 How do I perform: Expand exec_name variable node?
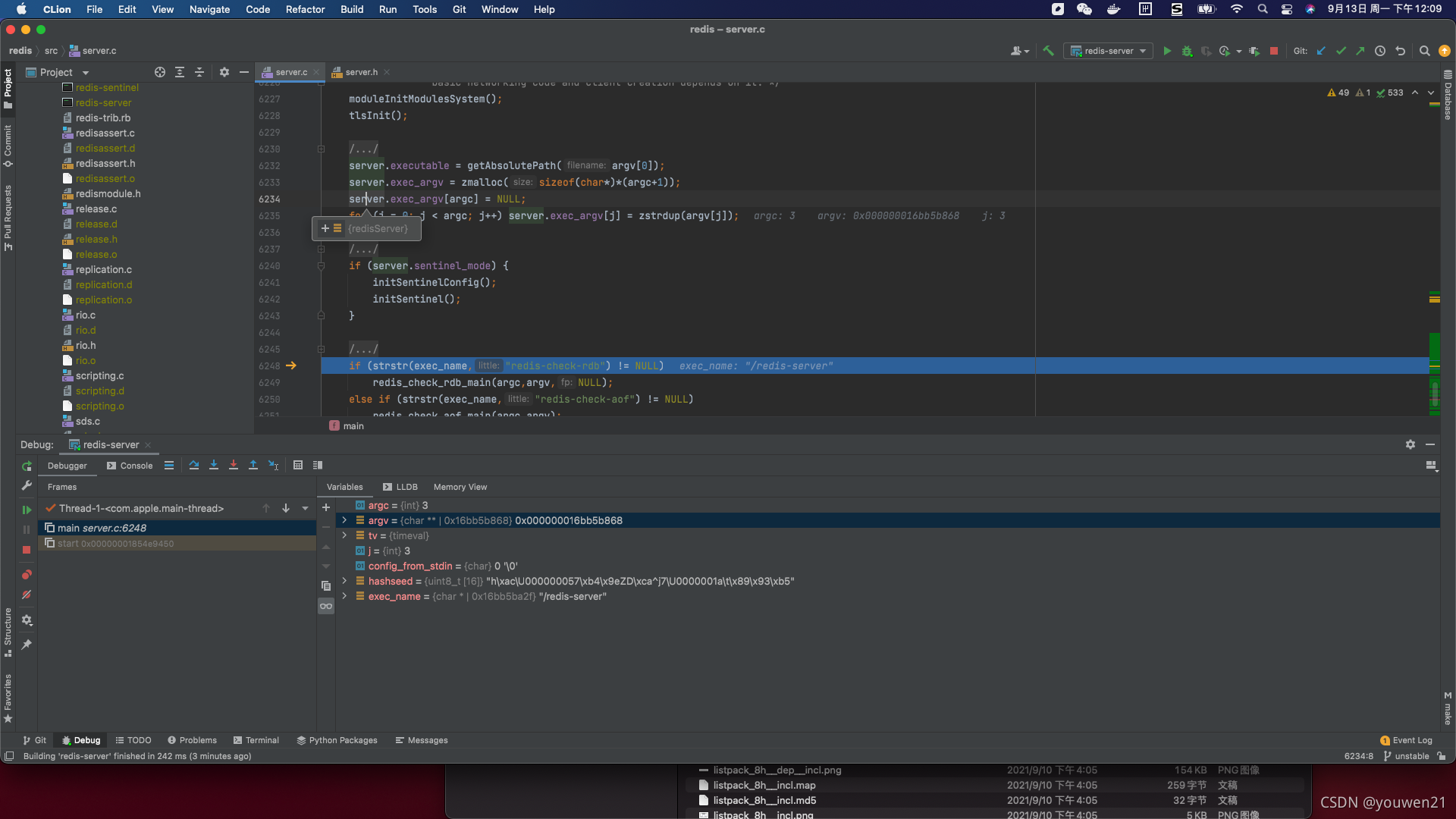point(344,596)
